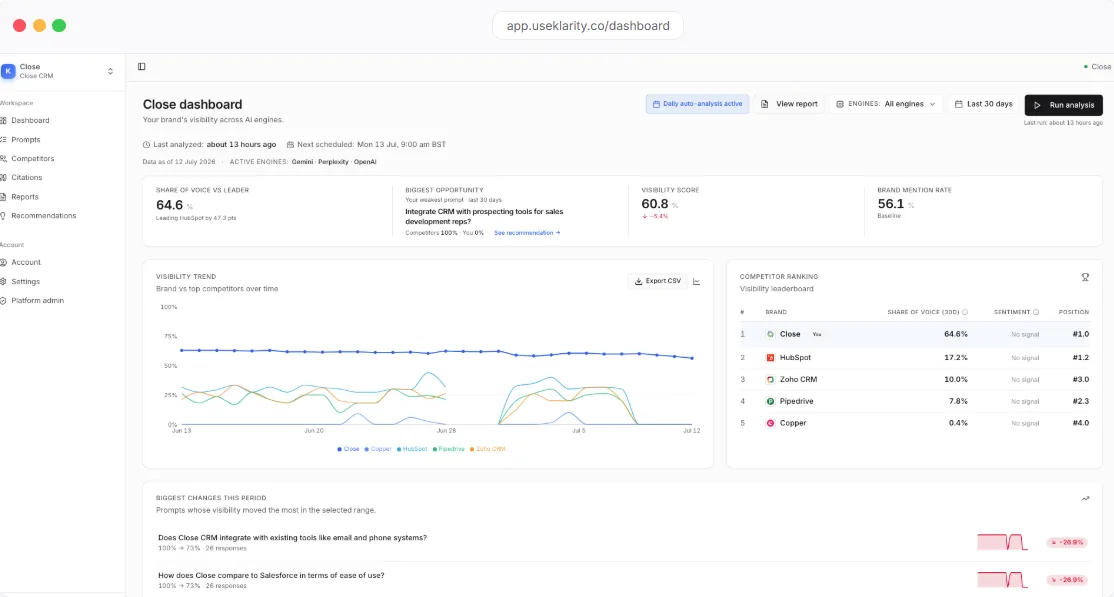Open the Engines All engines dropdown
The image size is (1114, 597).
tap(886, 104)
